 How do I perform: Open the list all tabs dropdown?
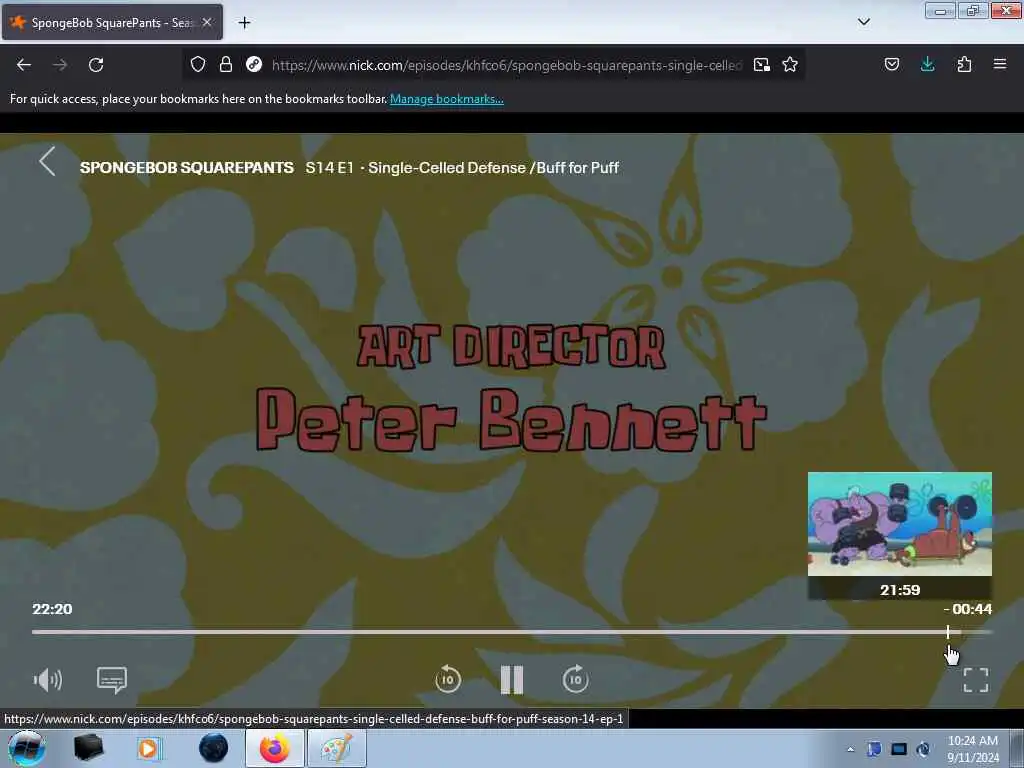[x=863, y=22]
